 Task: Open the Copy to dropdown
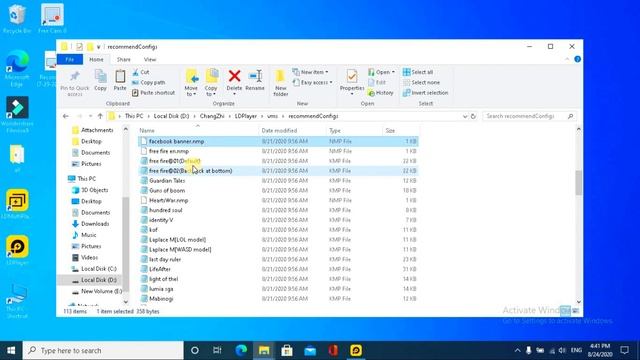(211, 83)
